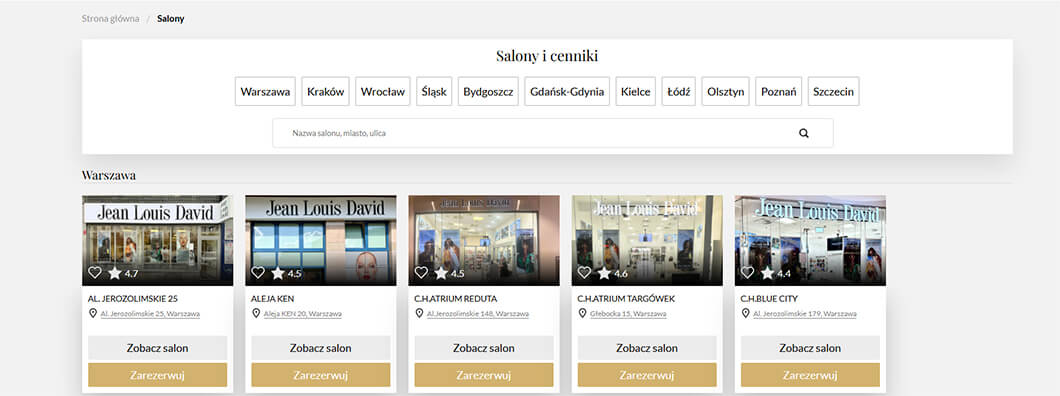Open address link Al. Jerozolimskie 179, Warszawa
Image resolution: width=1060 pixels, height=396 pixels.
coord(805,314)
